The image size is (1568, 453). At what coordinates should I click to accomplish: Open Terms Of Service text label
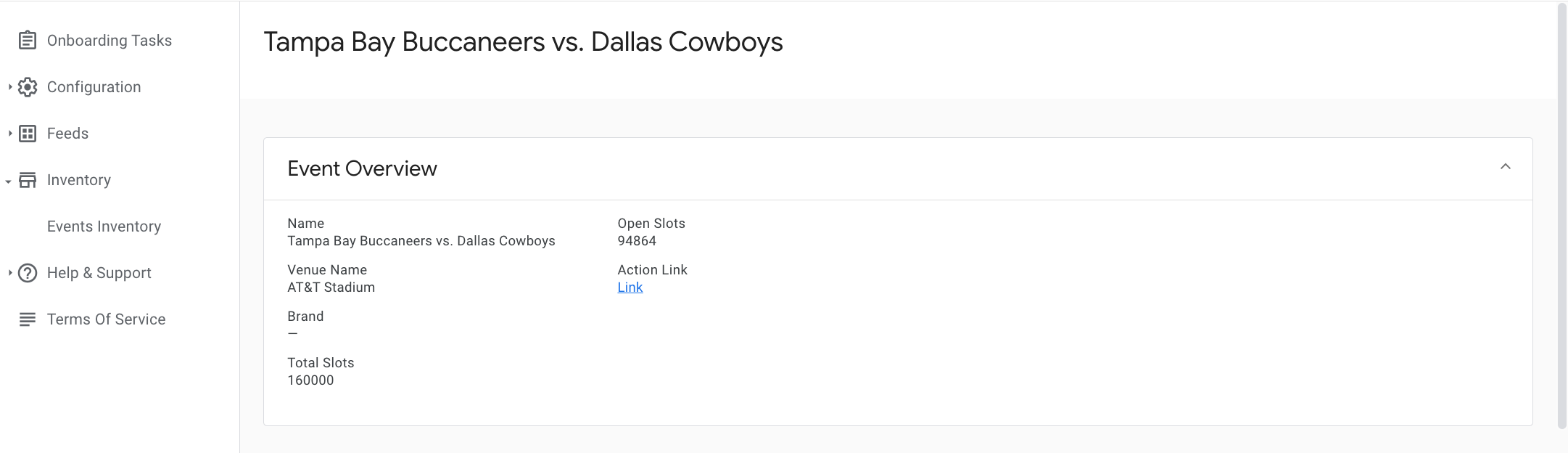pyautogui.click(x=106, y=319)
